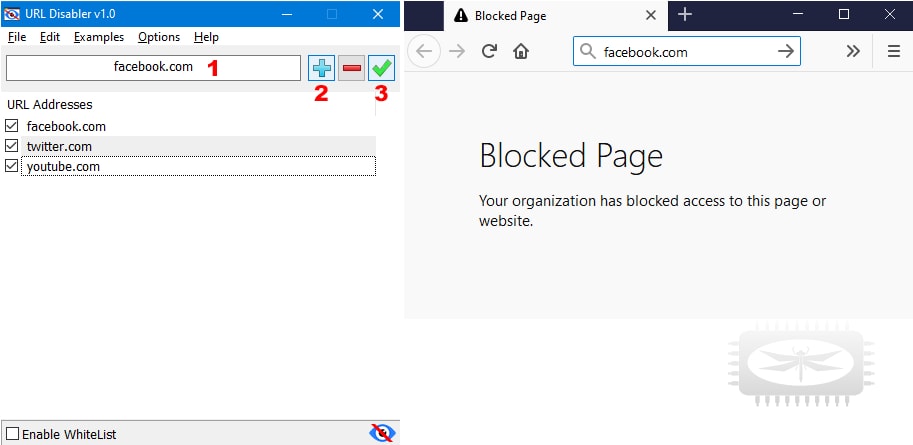
Task: Open the Edit menu
Action: 50,37
